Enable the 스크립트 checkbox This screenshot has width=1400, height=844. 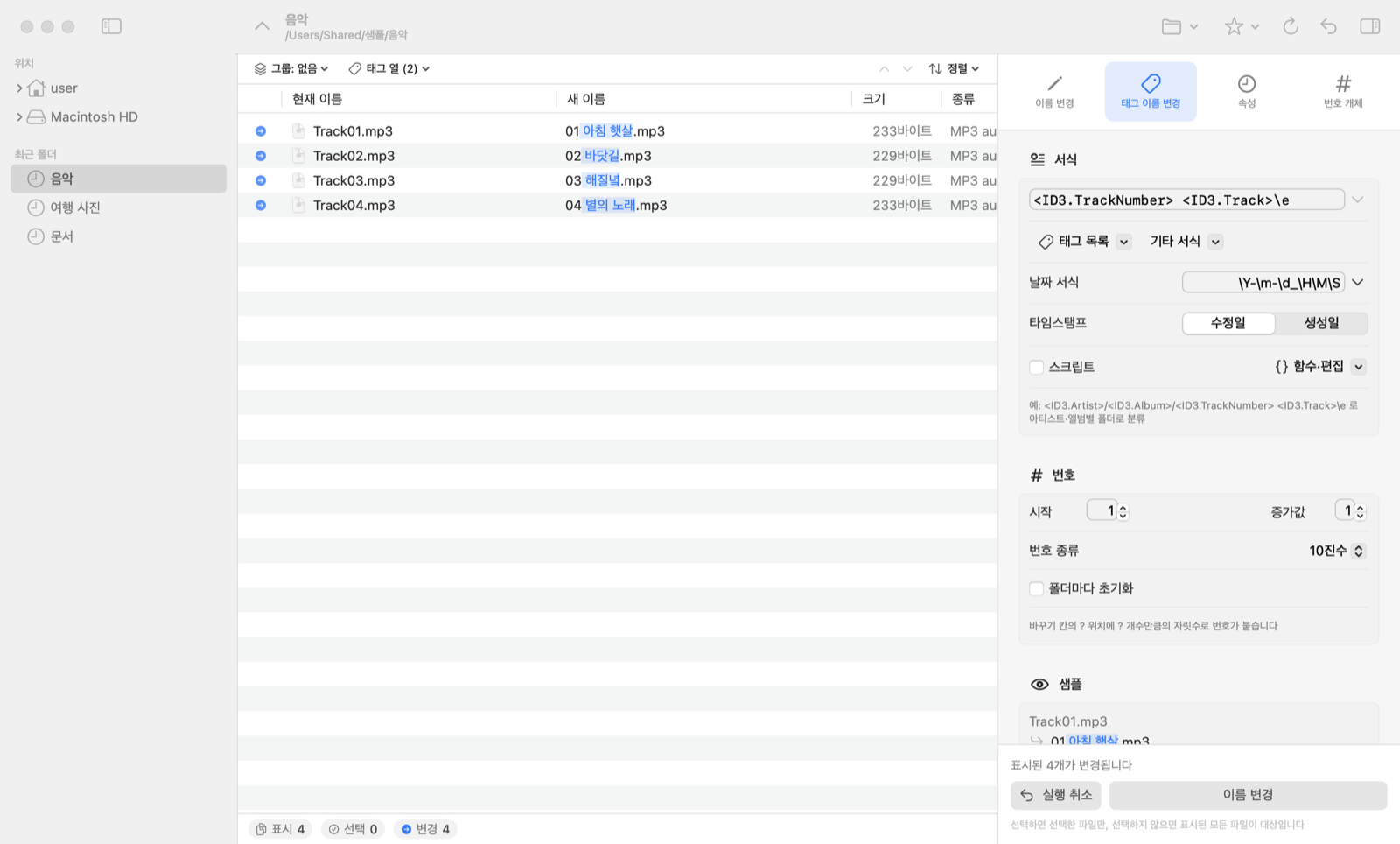(x=1037, y=367)
